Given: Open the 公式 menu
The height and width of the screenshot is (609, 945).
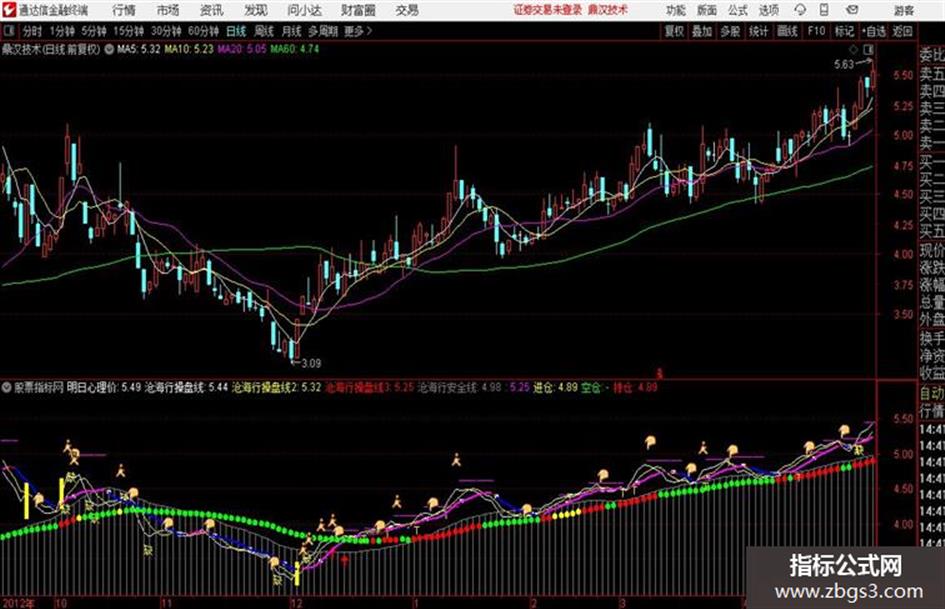Looking at the screenshot, I should tap(738, 10).
